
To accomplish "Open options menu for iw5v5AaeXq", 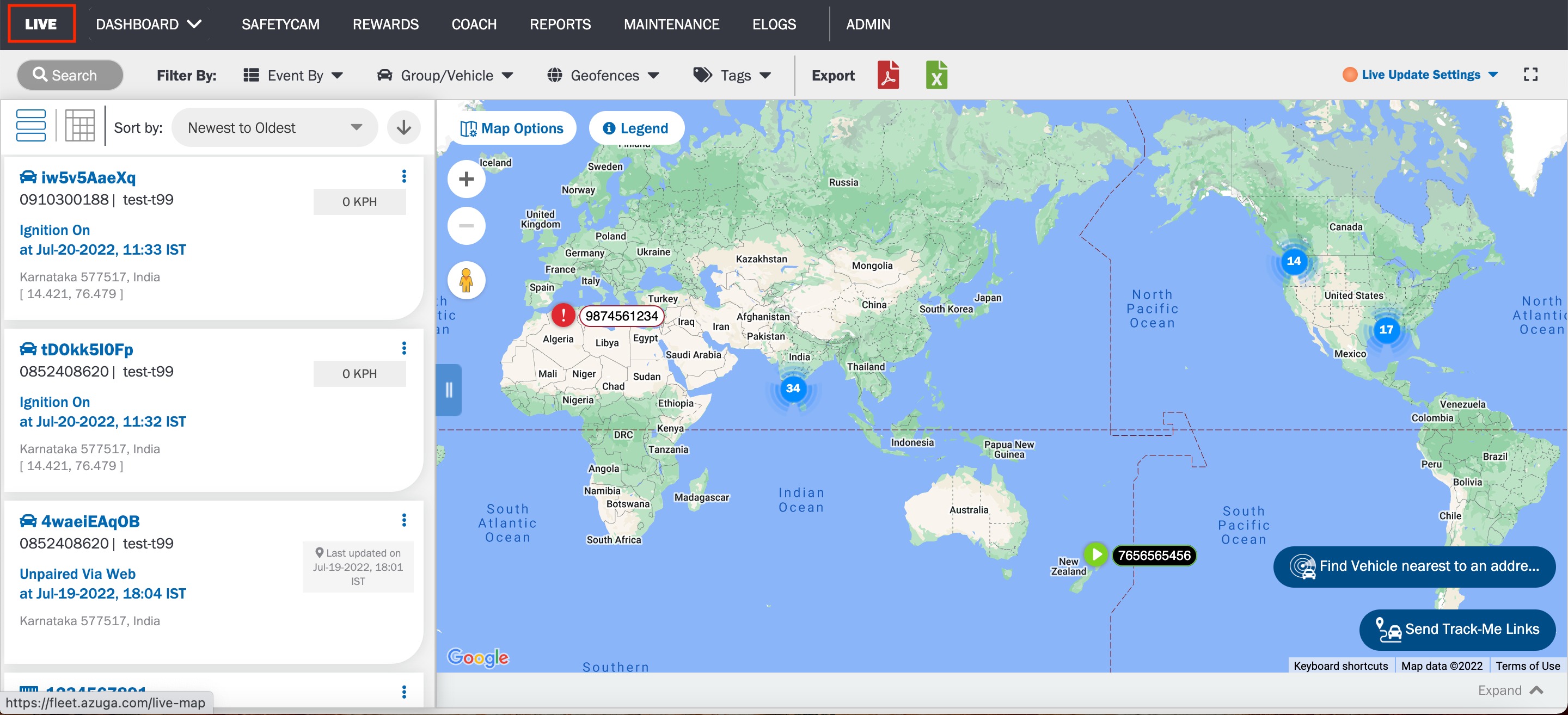I will coord(403,176).
